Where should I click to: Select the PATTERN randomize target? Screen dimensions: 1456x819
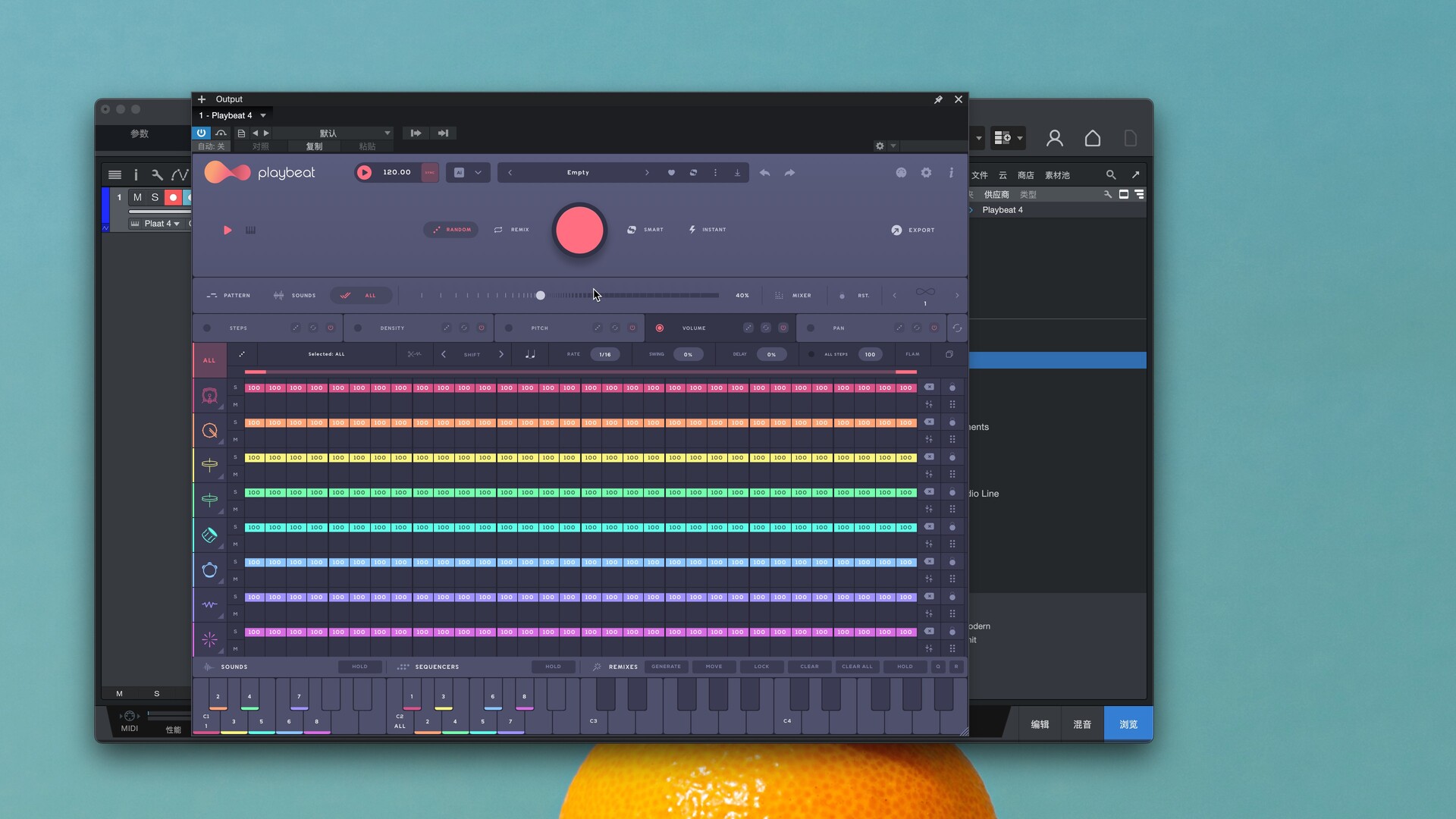(228, 296)
